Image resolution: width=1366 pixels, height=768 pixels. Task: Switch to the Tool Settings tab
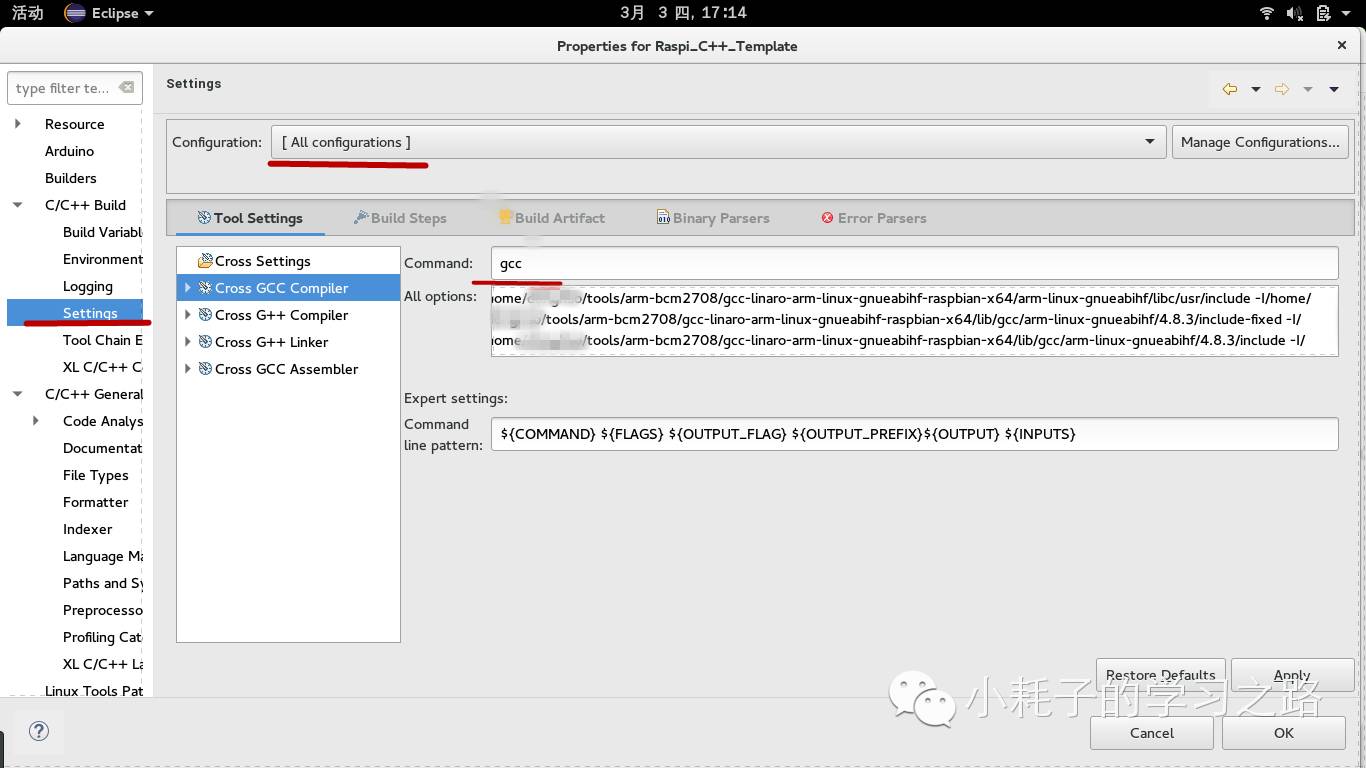[249, 218]
